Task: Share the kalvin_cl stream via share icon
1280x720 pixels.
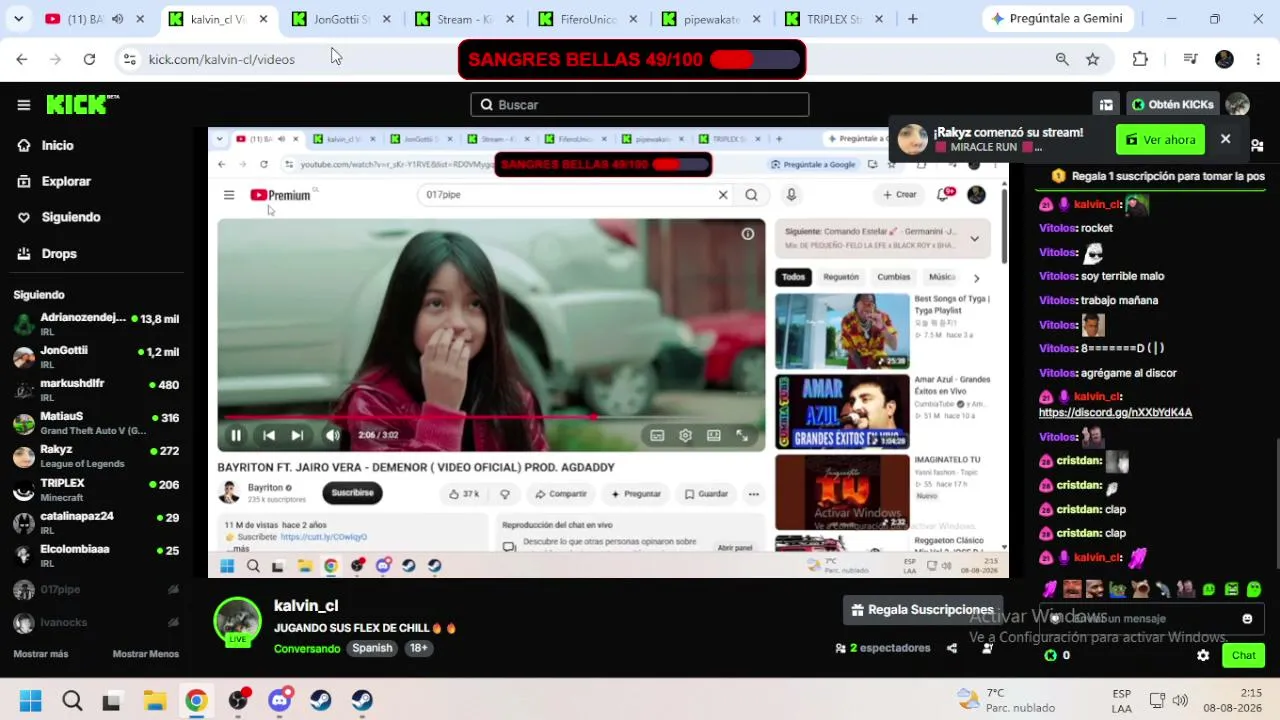Action: click(x=952, y=648)
